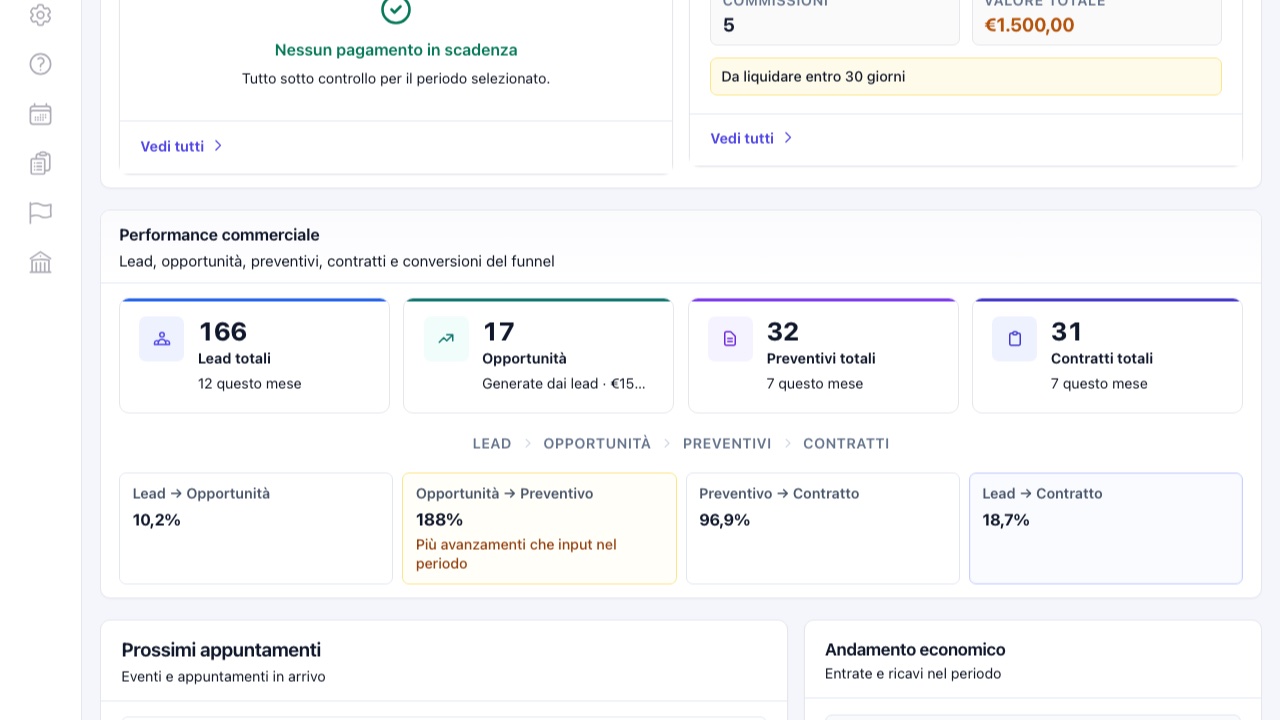Screen dimensions: 1280x720
Task: Open documents clipboard icon in sidebar
Action: [x=40, y=163]
